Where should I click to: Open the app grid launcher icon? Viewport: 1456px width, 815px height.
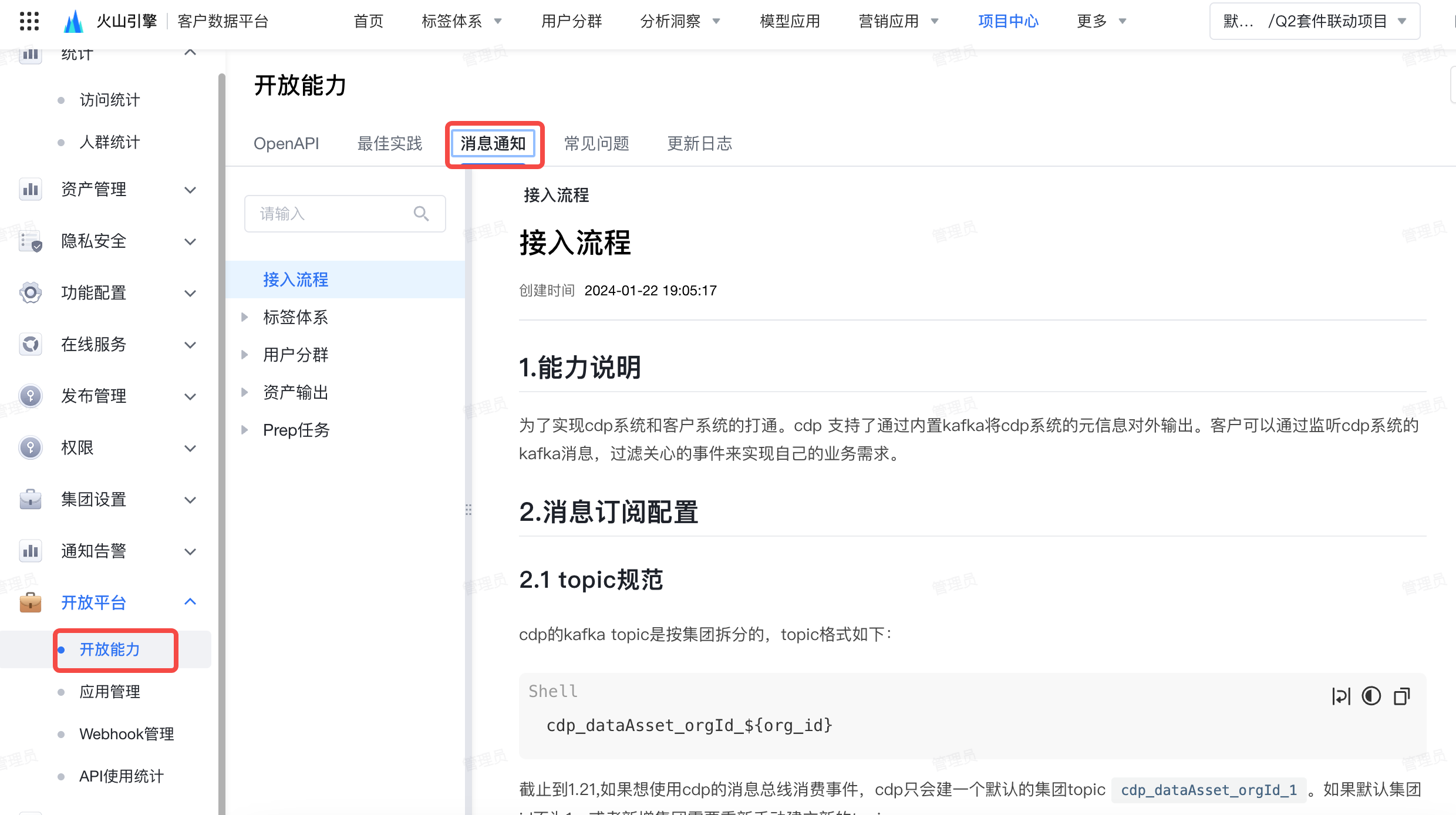pos(29,21)
